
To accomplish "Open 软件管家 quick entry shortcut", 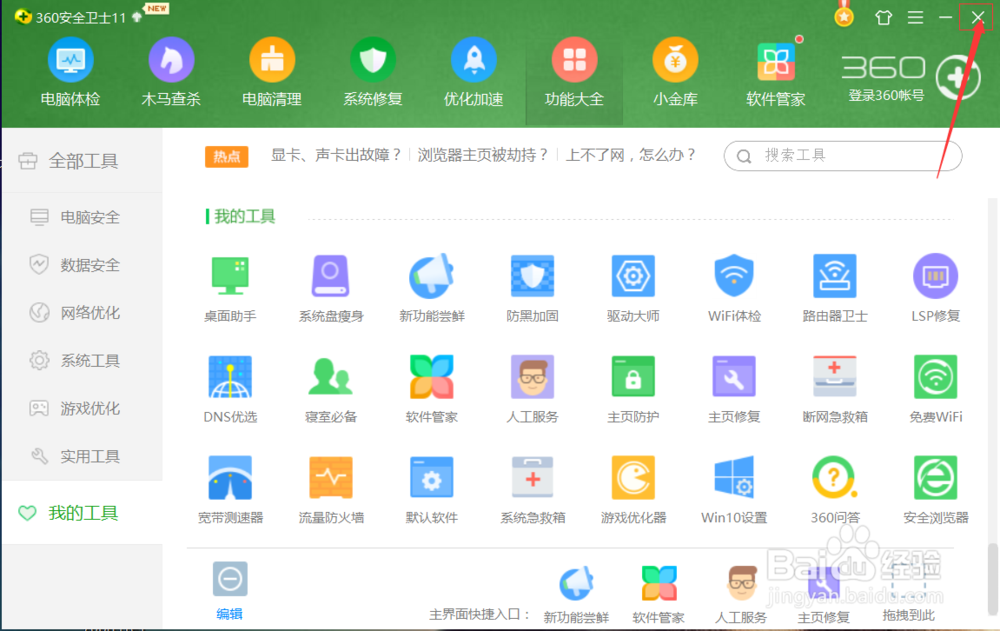I will tap(658, 594).
